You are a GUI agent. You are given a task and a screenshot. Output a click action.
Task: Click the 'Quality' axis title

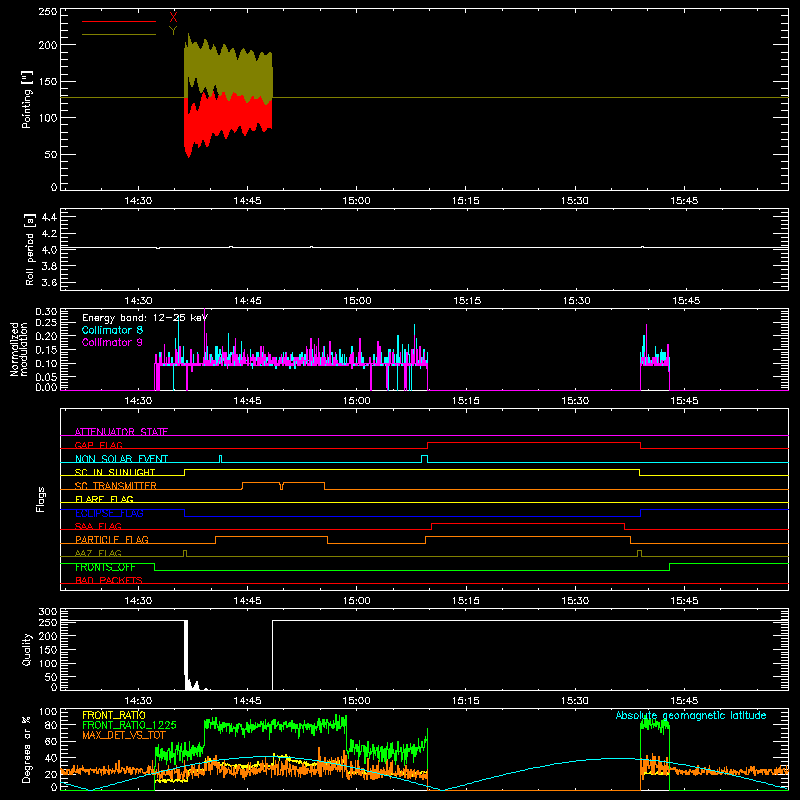point(27,649)
